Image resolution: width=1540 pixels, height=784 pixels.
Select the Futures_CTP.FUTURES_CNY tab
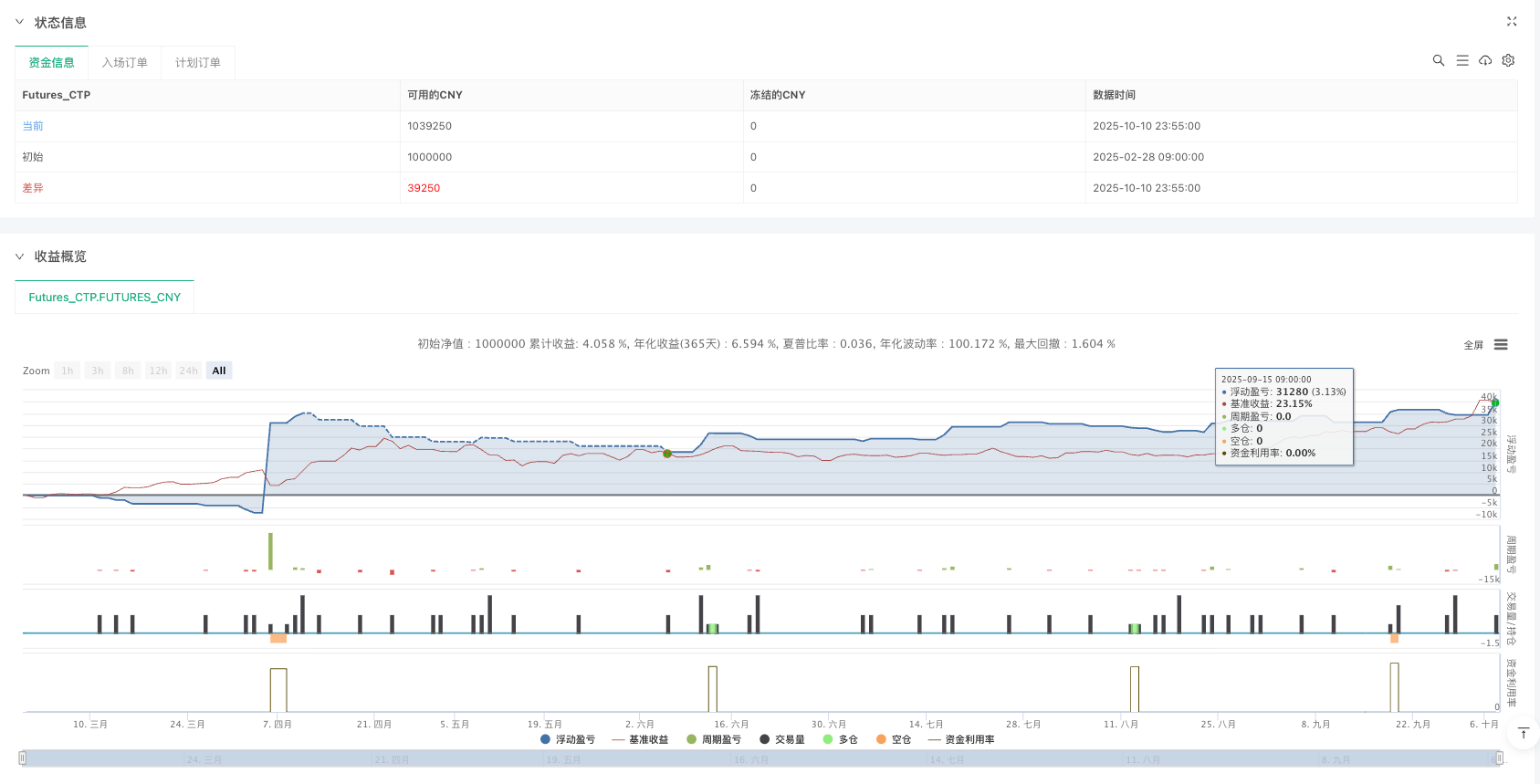pyautogui.click(x=104, y=298)
